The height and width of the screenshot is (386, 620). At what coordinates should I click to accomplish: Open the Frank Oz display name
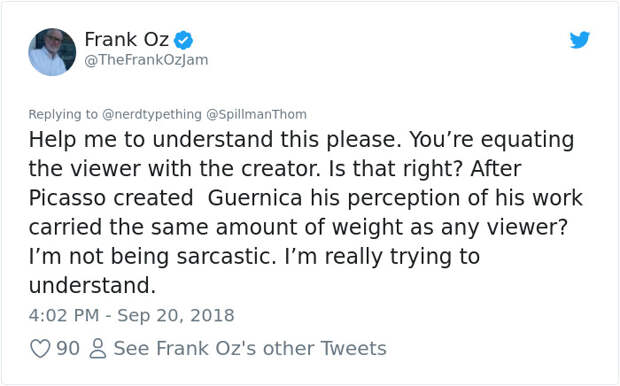(x=127, y=39)
